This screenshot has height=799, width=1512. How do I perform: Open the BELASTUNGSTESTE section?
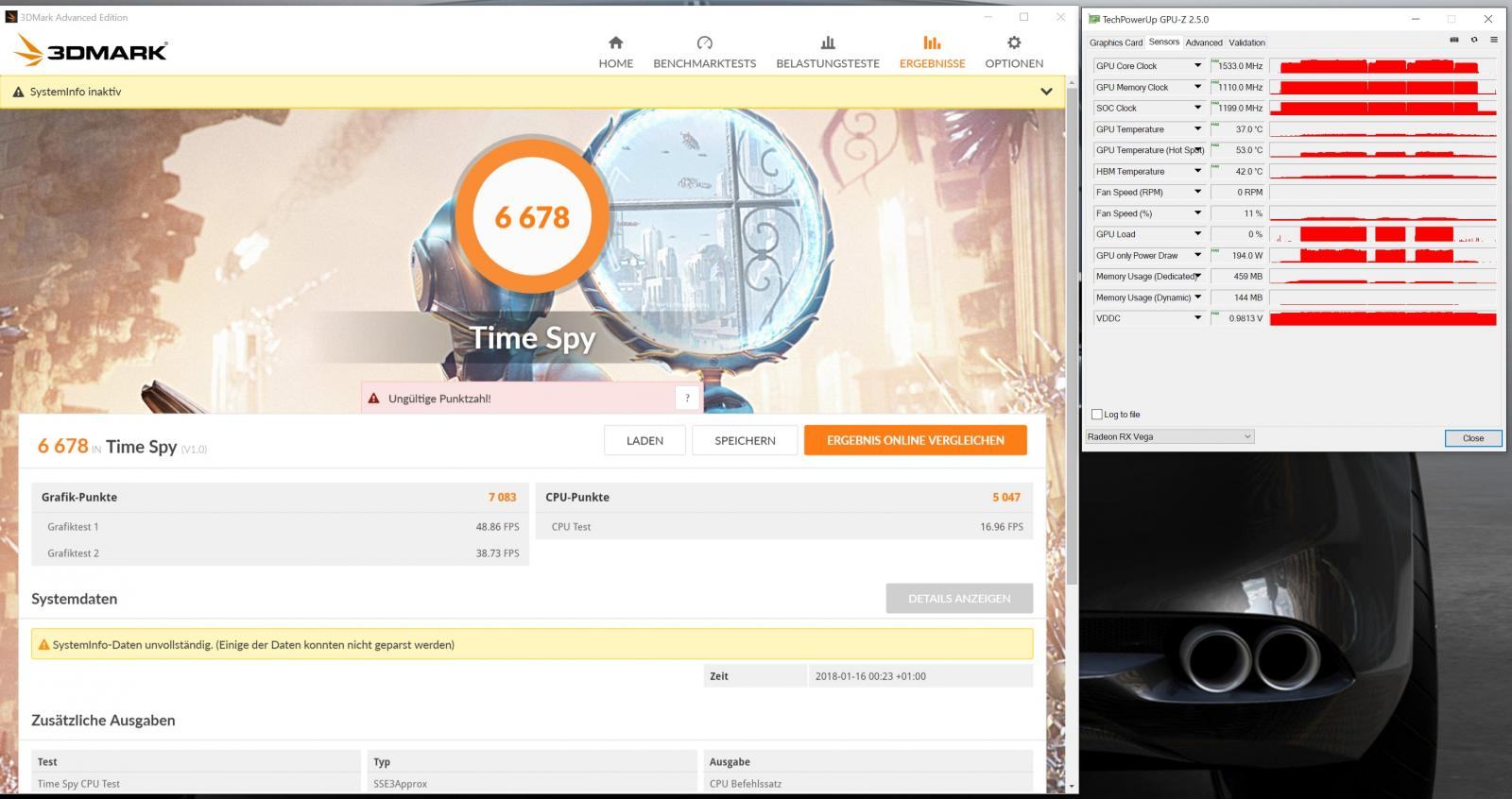click(828, 52)
